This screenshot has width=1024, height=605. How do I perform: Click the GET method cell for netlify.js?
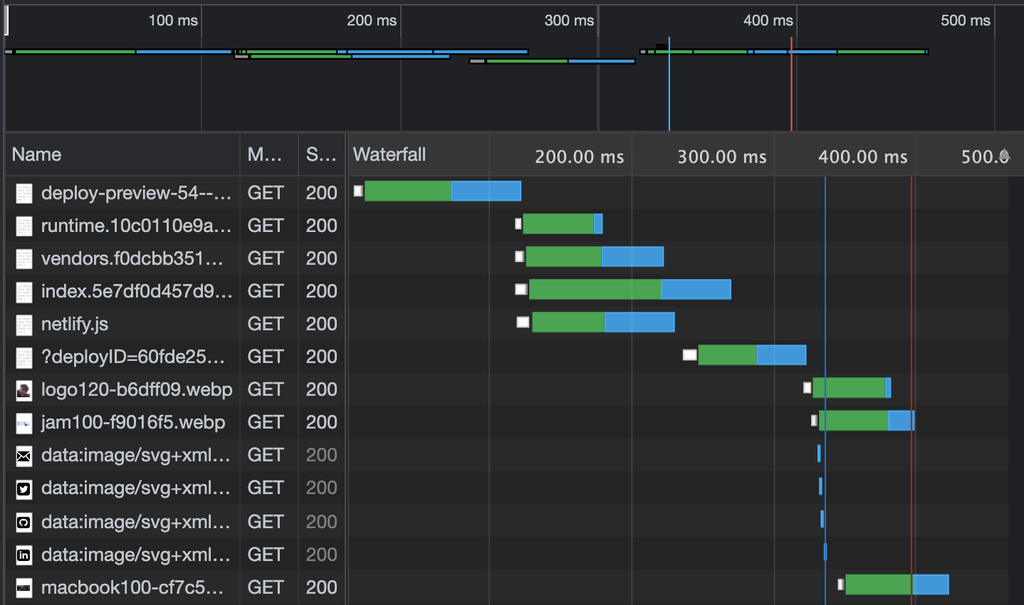[265, 325]
